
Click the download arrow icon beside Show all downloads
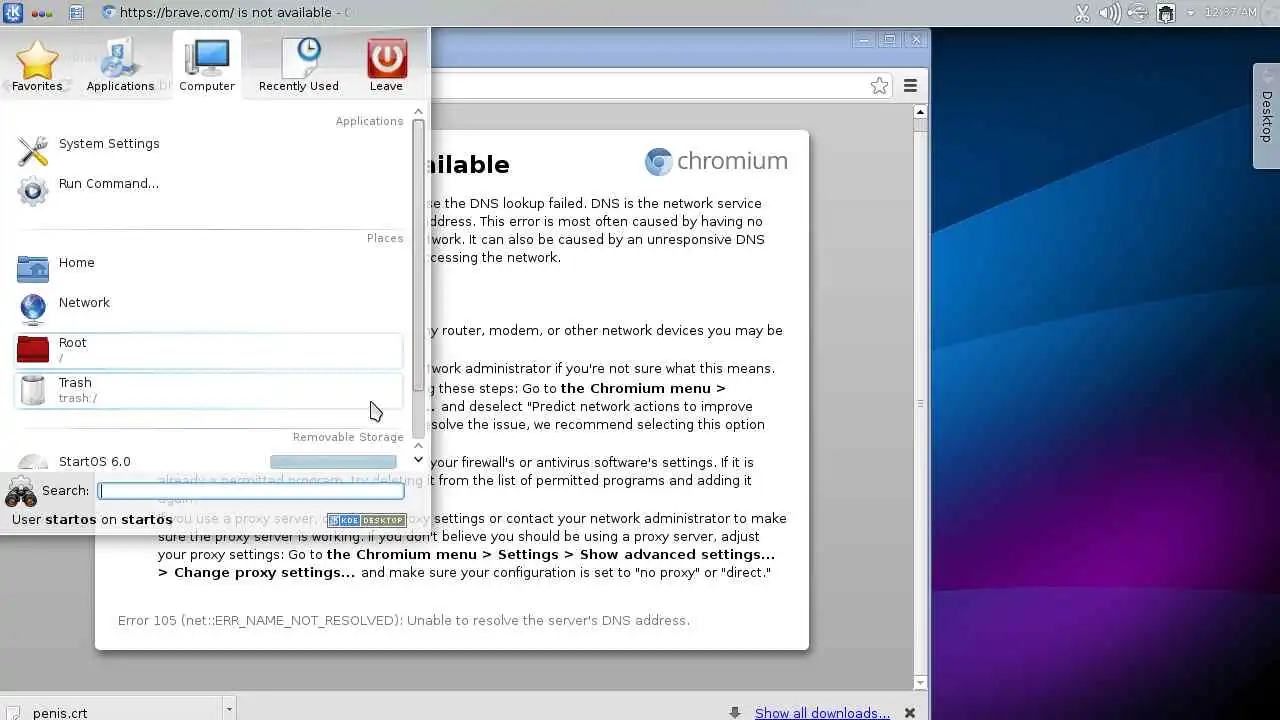pos(735,713)
